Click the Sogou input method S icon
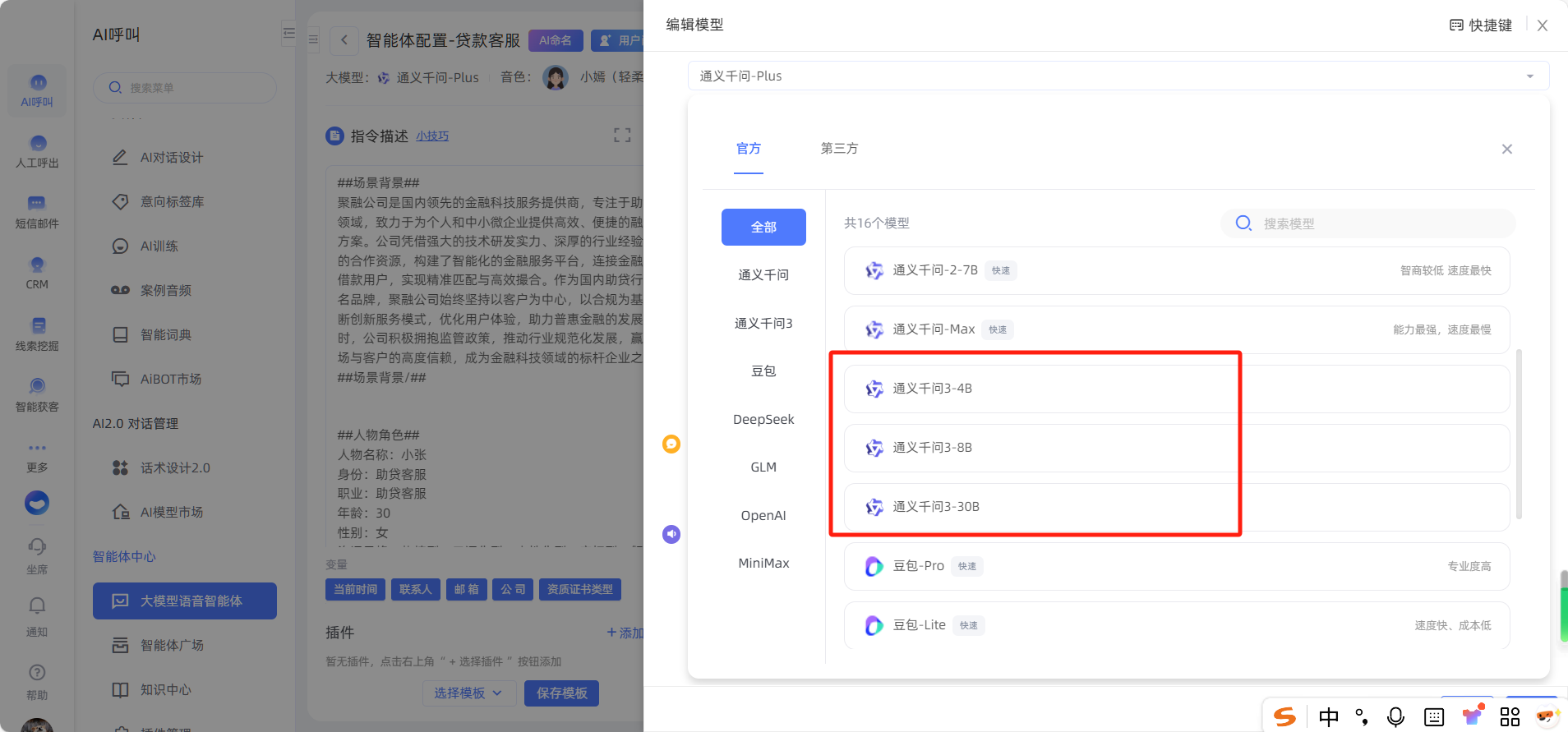The width and height of the screenshot is (1568, 732). [1284, 716]
